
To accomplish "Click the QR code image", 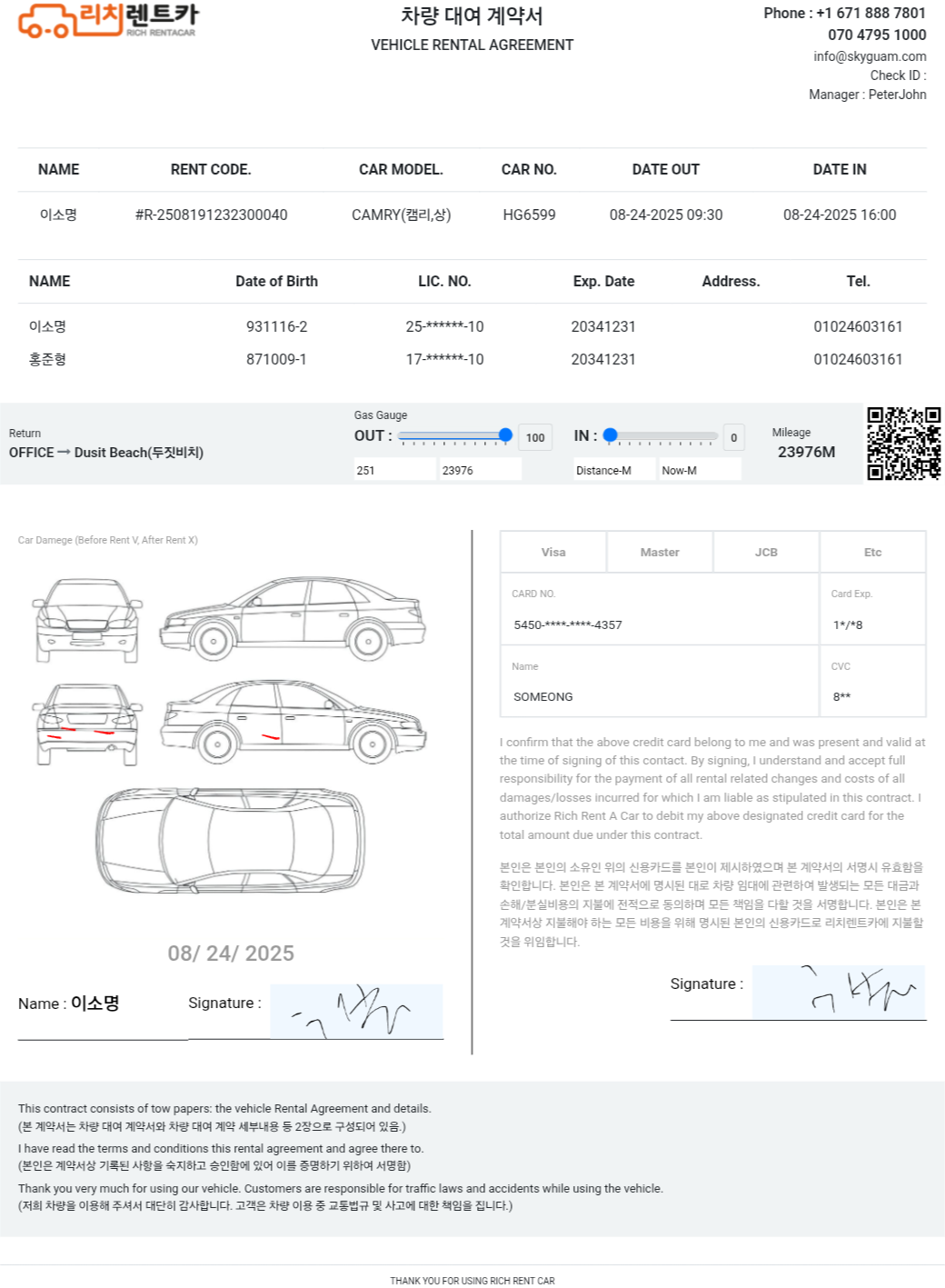I will 903,444.
